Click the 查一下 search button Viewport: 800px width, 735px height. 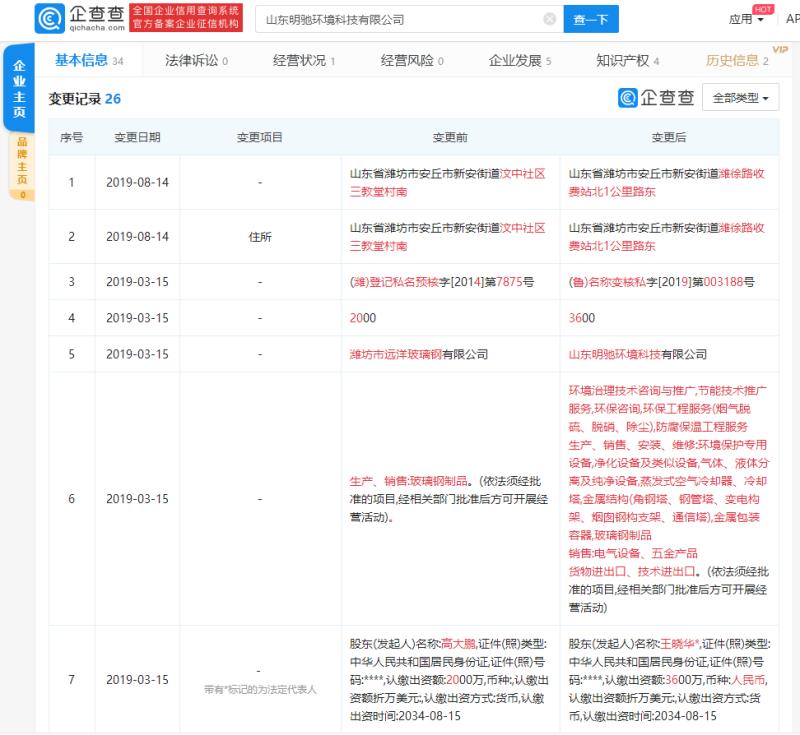[x=591, y=19]
